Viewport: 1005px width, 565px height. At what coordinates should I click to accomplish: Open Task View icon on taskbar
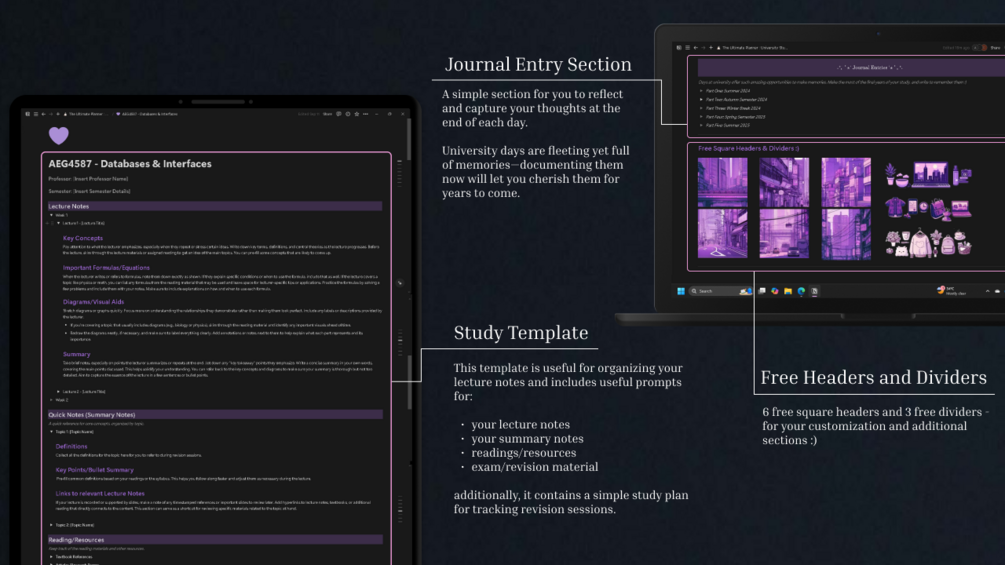761,291
